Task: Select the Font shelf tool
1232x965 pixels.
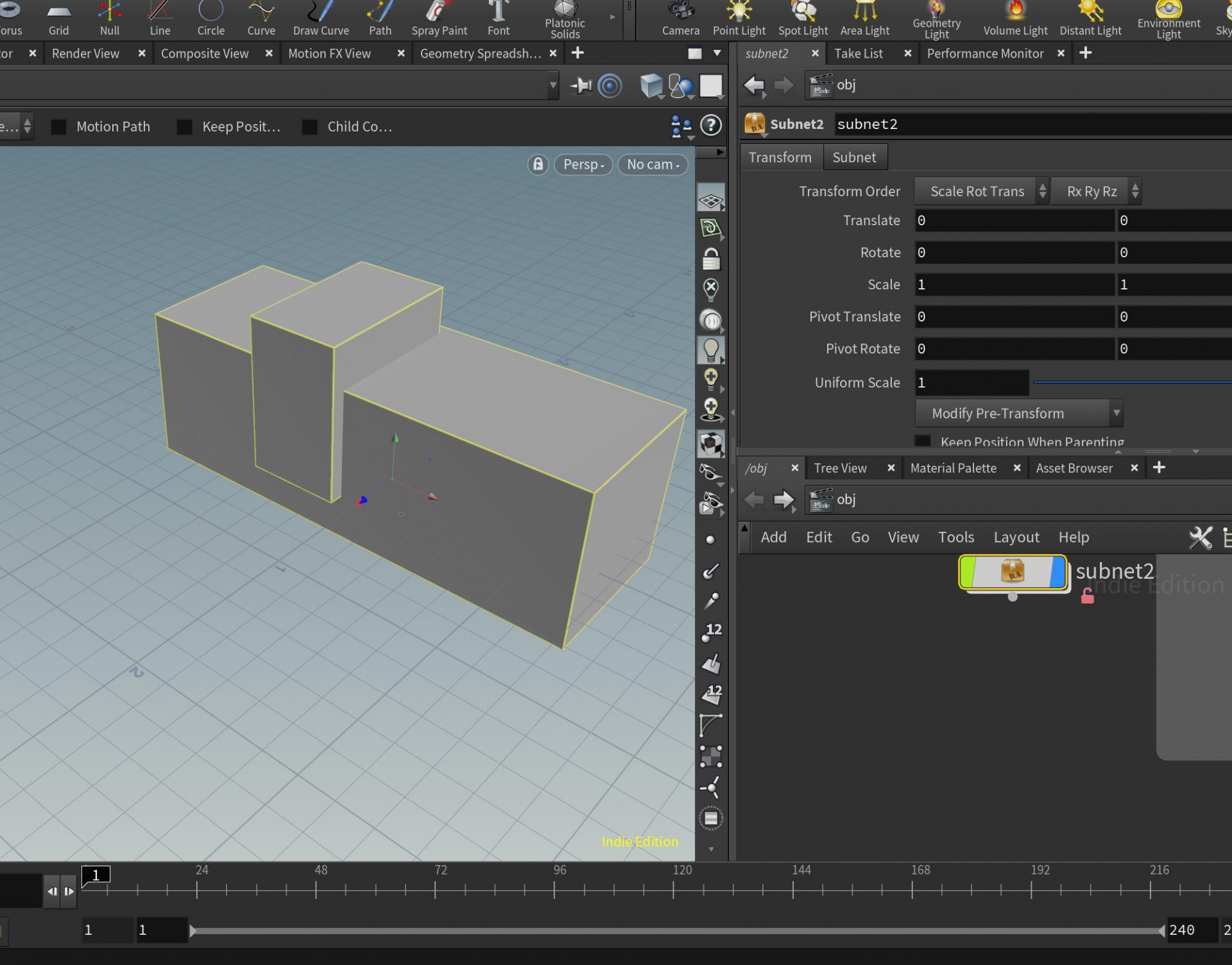Action: 498,19
